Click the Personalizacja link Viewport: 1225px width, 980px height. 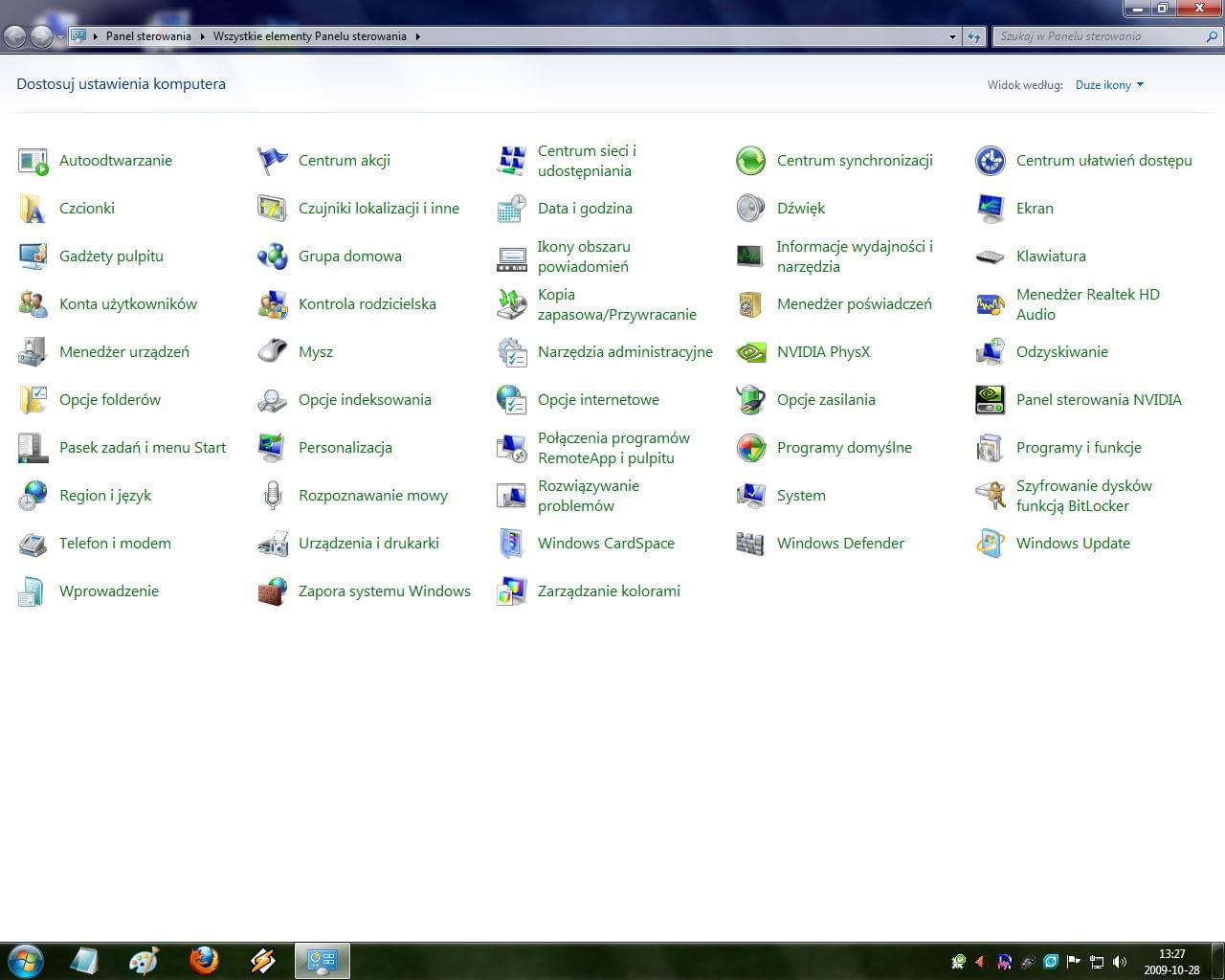coord(345,448)
